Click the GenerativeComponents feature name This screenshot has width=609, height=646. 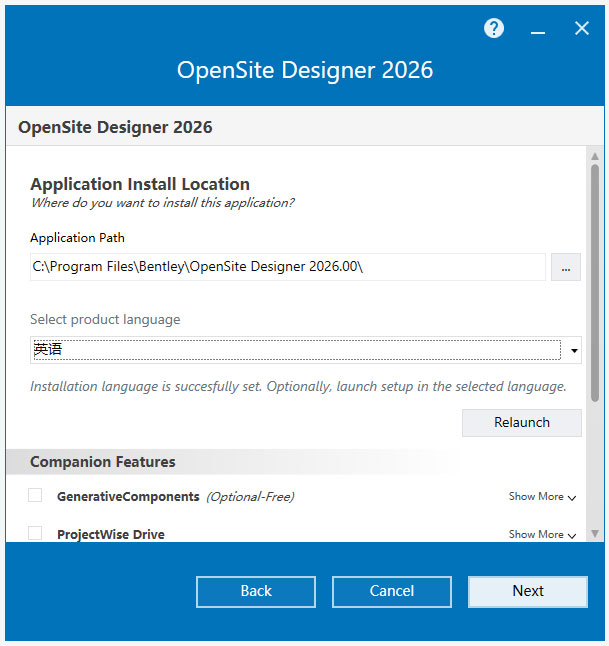point(128,496)
